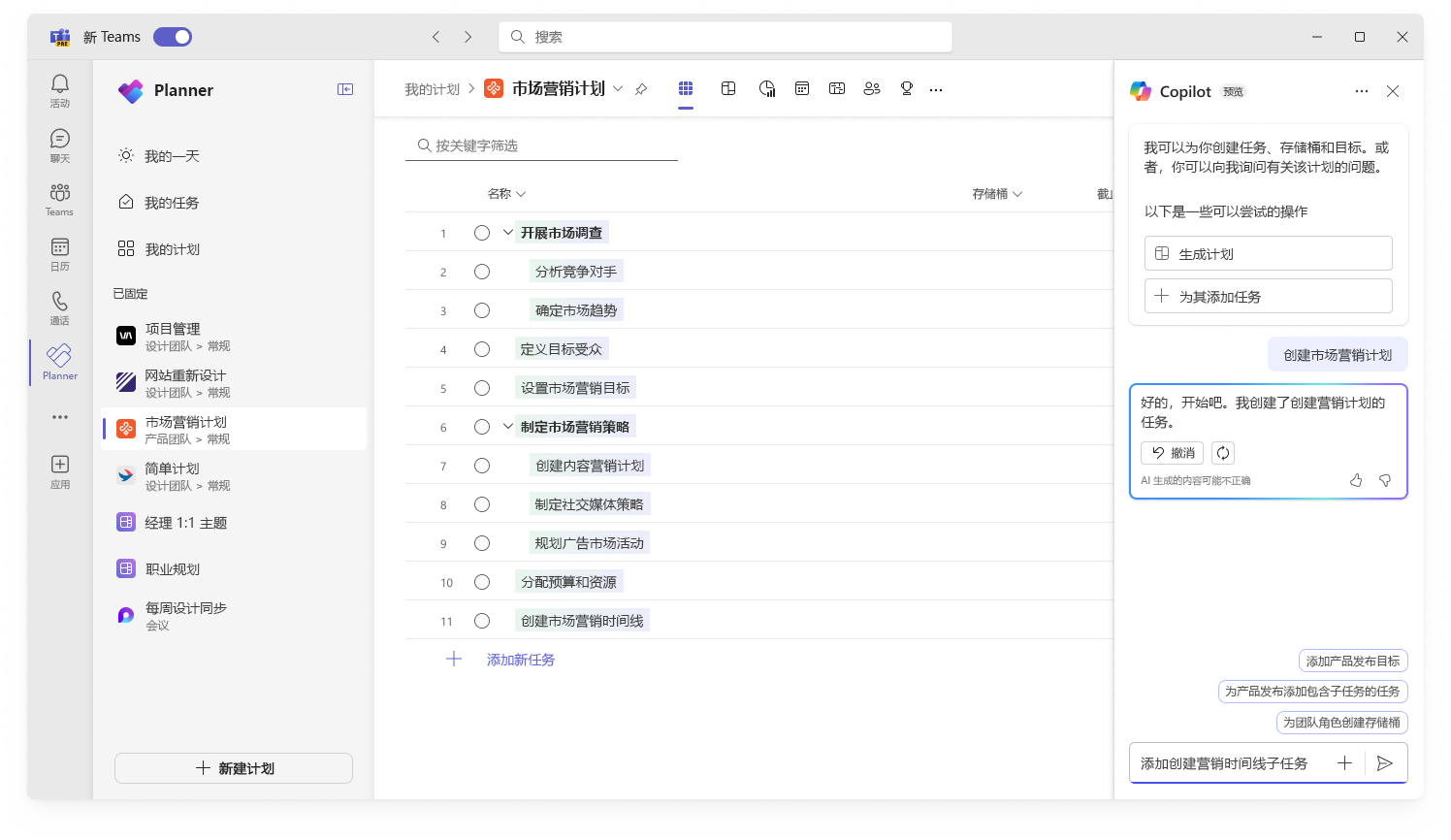
Task: Mark '开展市场调查' task complete
Action: point(482,233)
